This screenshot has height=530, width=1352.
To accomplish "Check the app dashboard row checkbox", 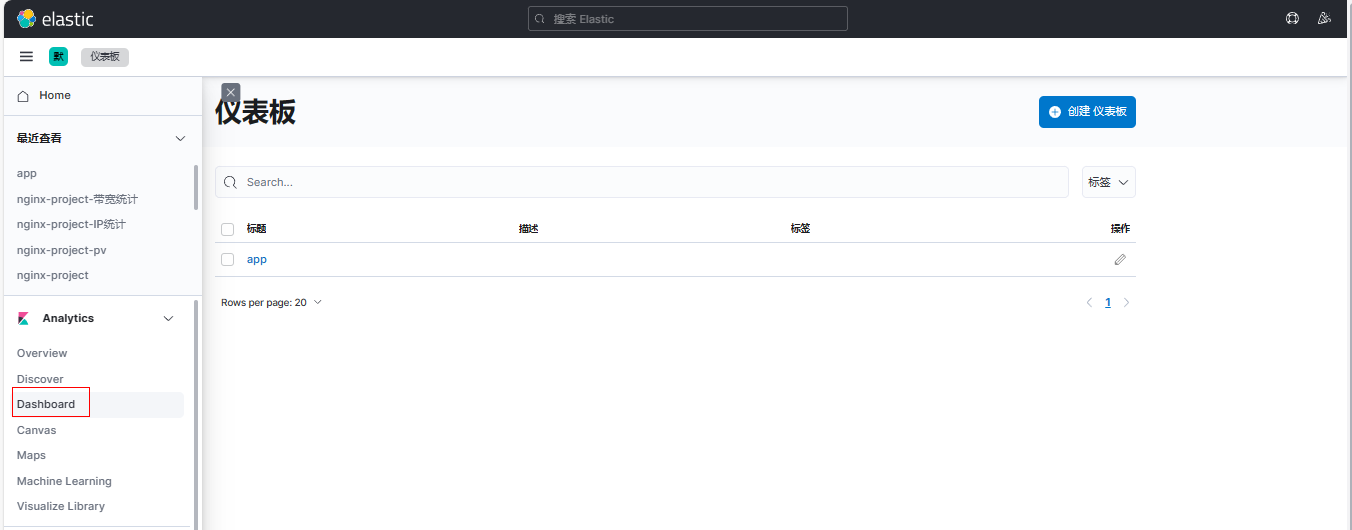I will [228, 260].
